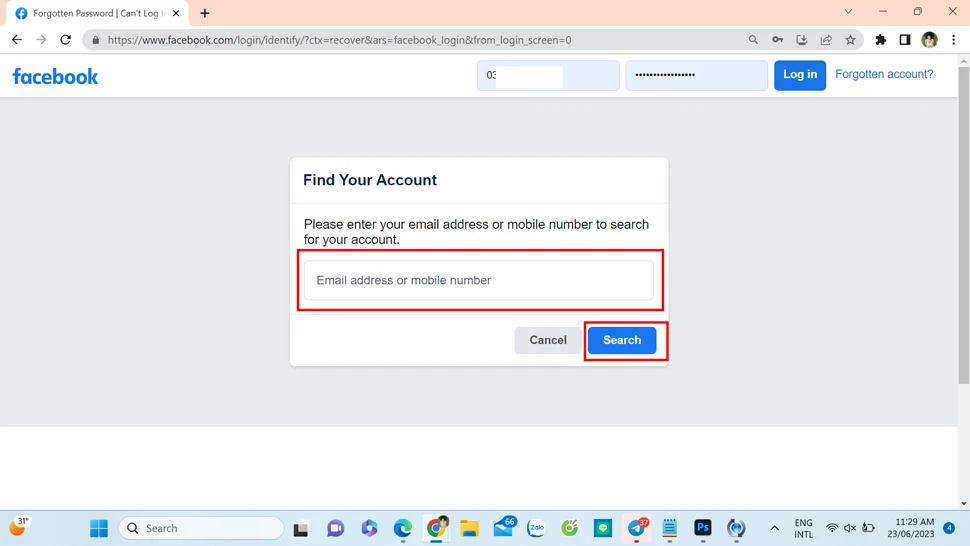970x546 pixels.
Task: Open Photoshop from the taskbar
Action: coord(703,528)
